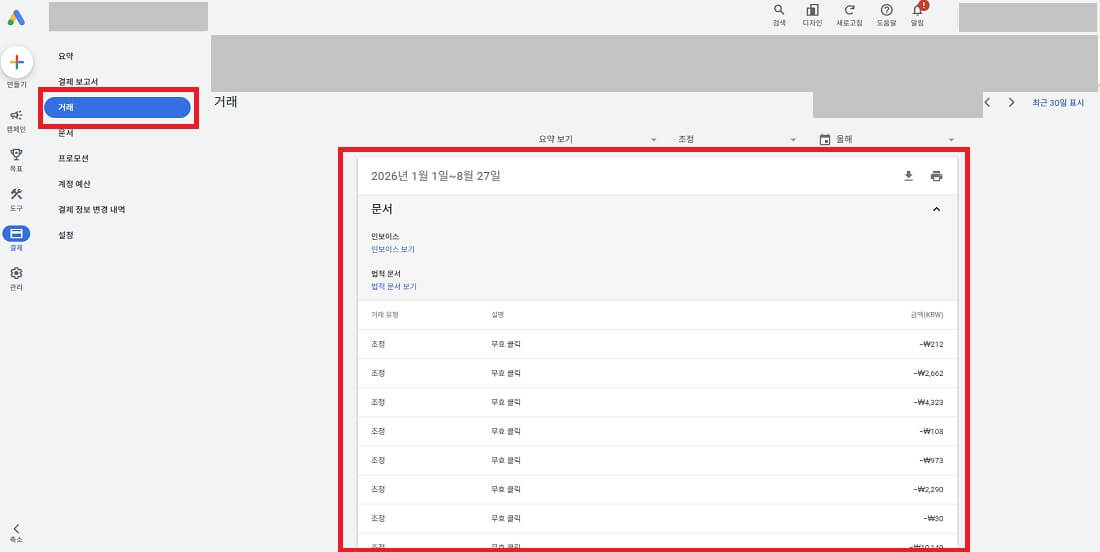1100x552 pixels.
Task: Open the 조정 filter dropdown
Action: 737,140
